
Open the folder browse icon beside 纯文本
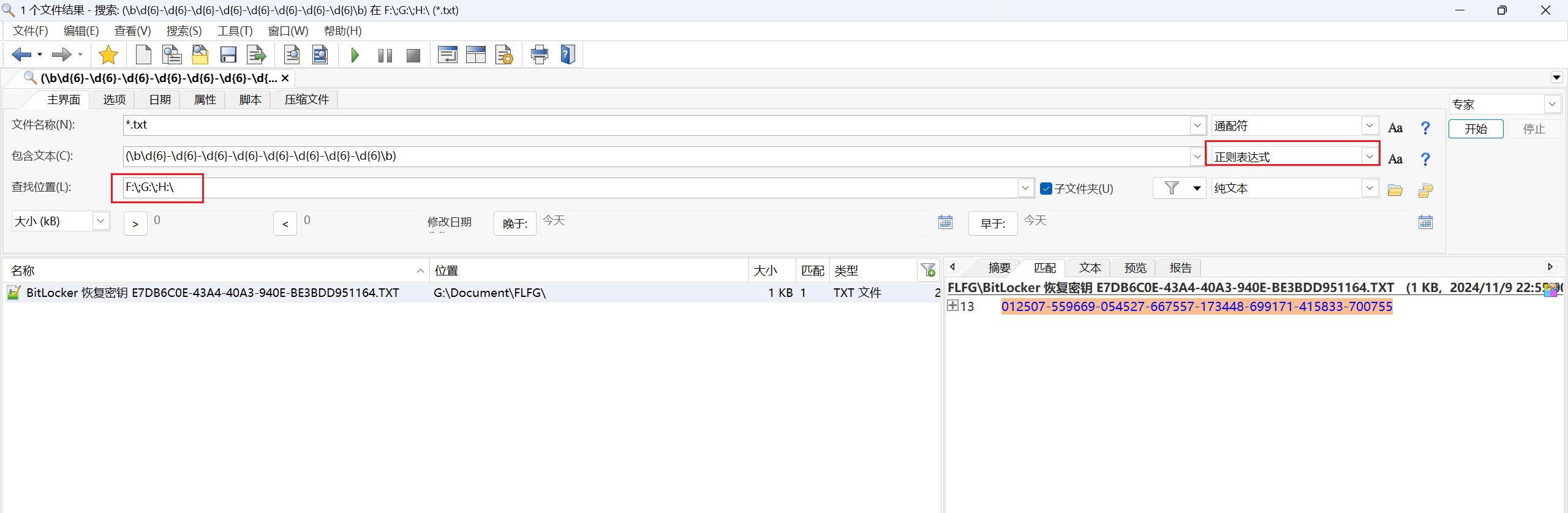(1395, 190)
